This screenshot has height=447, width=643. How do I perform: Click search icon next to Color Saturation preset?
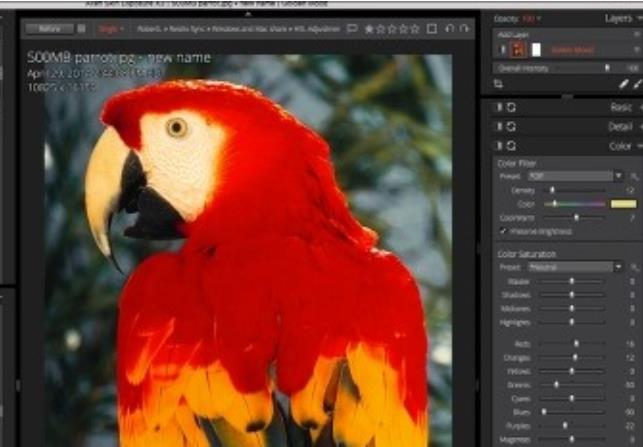pyautogui.click(x=634, y=268)
